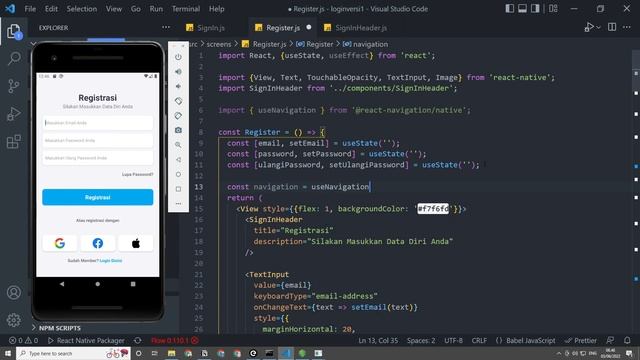This screenshot has width=640, height=360.
Task: Switch to the SignInHeader.js tab
Action: 361,28
